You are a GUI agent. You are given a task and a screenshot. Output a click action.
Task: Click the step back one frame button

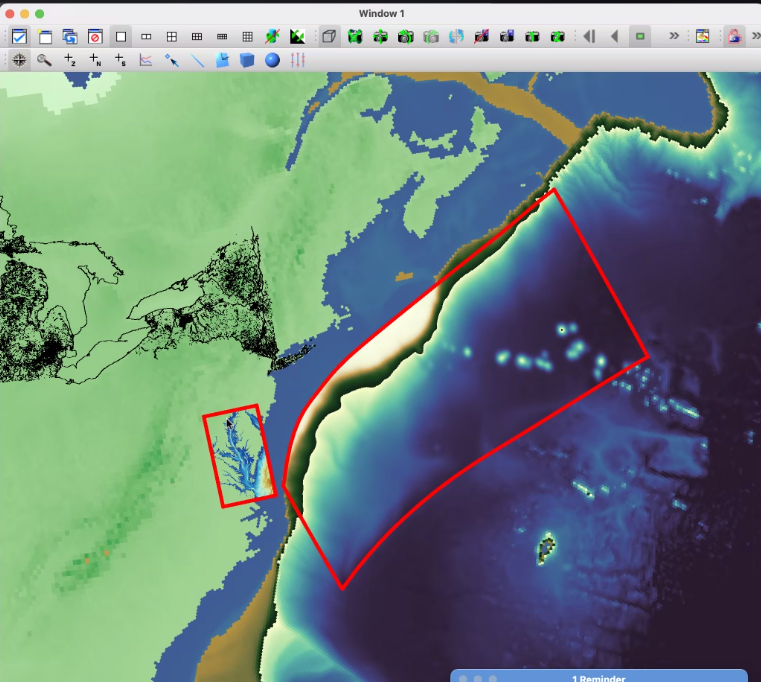point(589,36)
